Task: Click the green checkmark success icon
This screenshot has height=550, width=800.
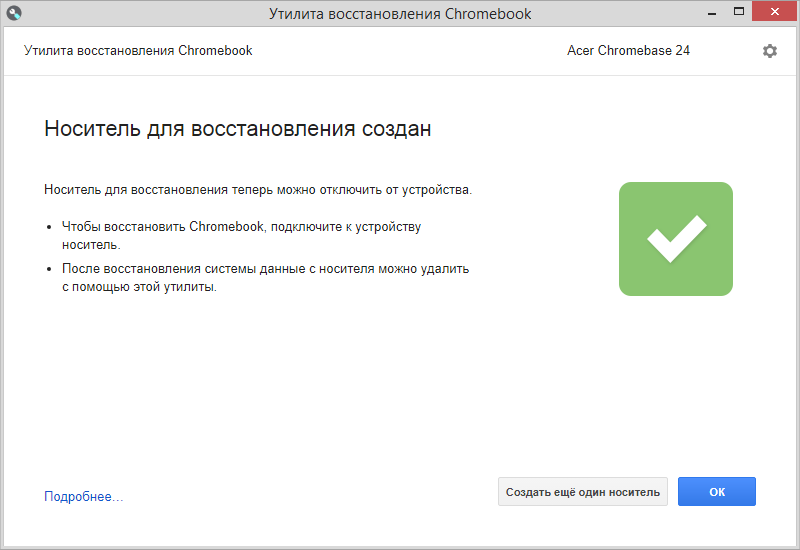Action: [676, 239]
